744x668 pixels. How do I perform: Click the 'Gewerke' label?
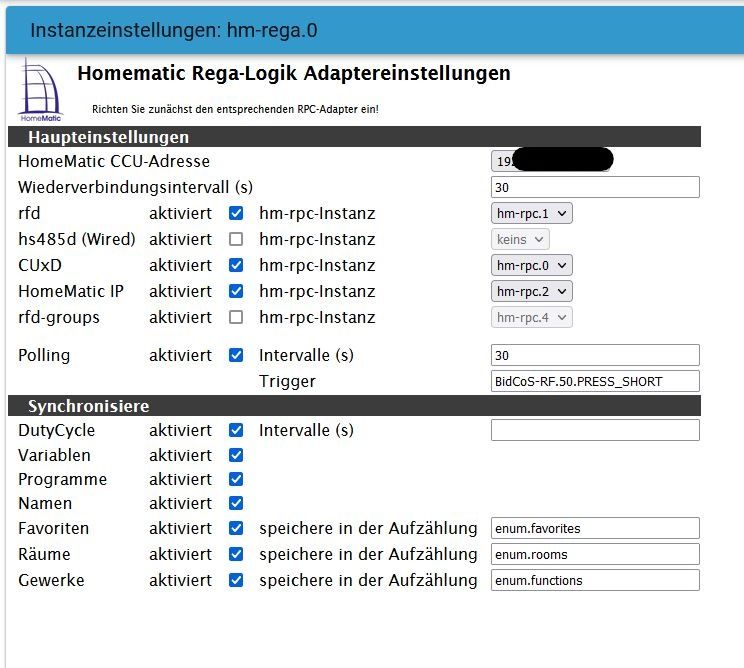pos(51,580)
